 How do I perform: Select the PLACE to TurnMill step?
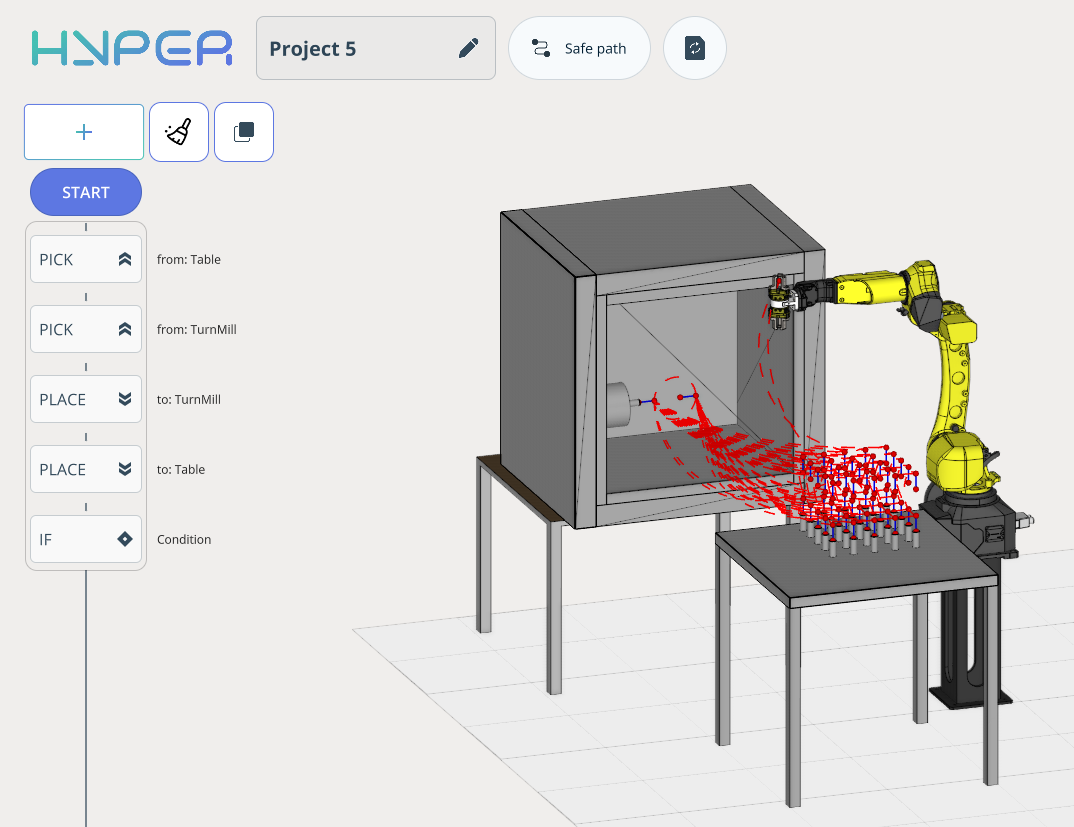[x=70, y=399]
